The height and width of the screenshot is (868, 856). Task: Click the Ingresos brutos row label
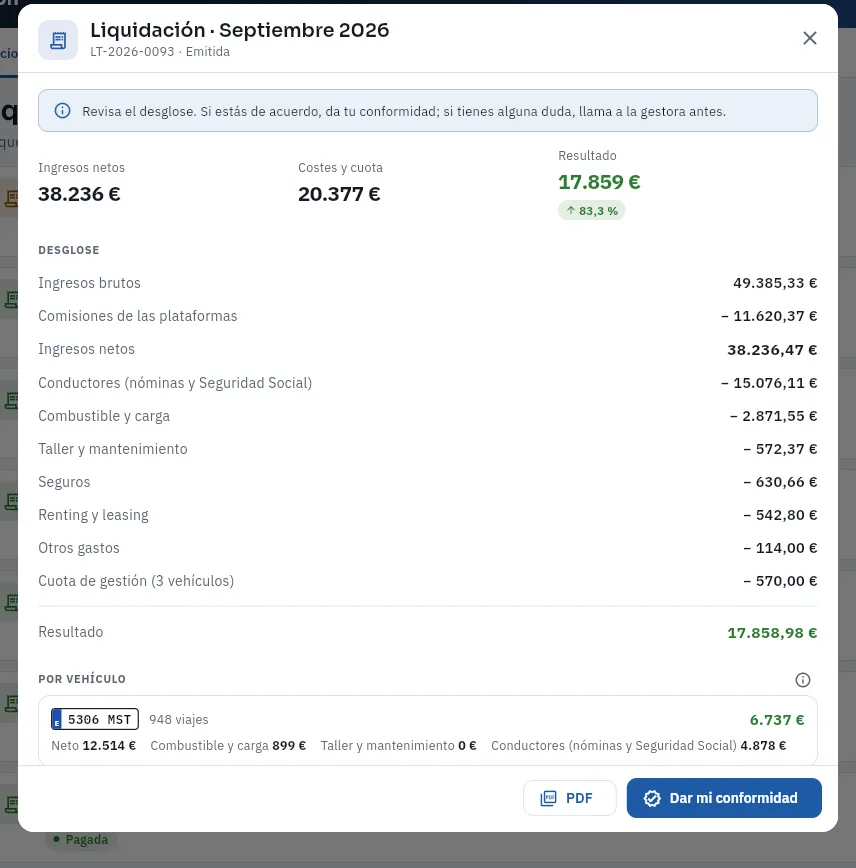89,283
